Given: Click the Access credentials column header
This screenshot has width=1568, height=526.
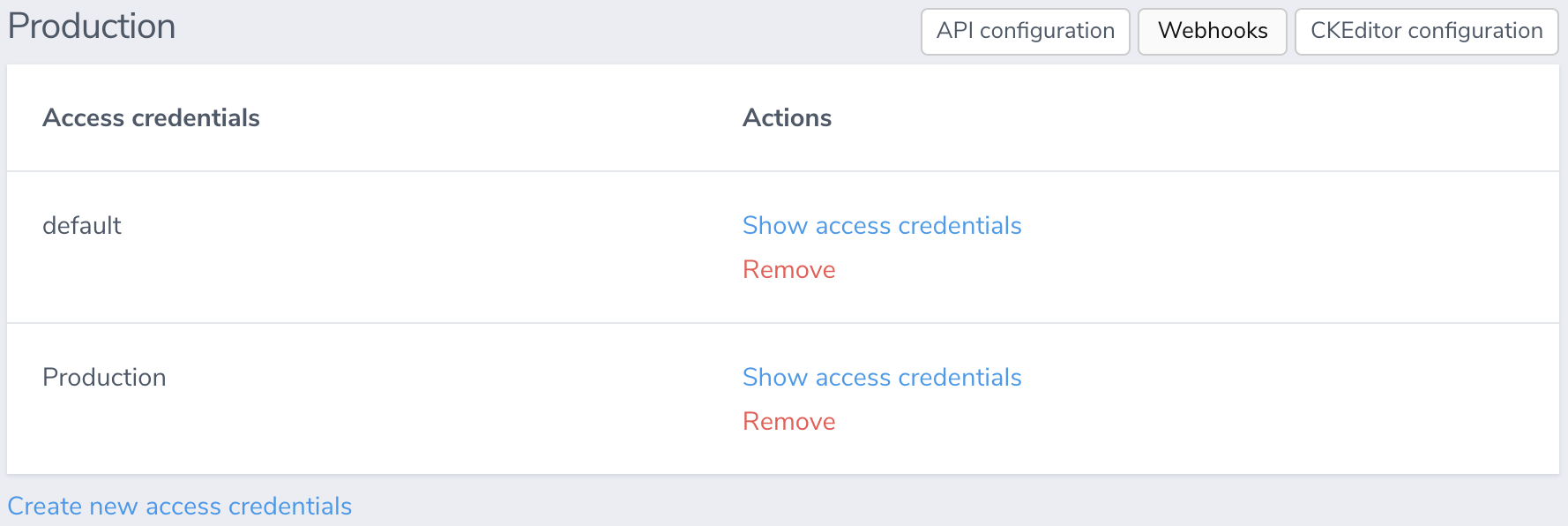Looking at the screenshot, I should tap(151, 118).
